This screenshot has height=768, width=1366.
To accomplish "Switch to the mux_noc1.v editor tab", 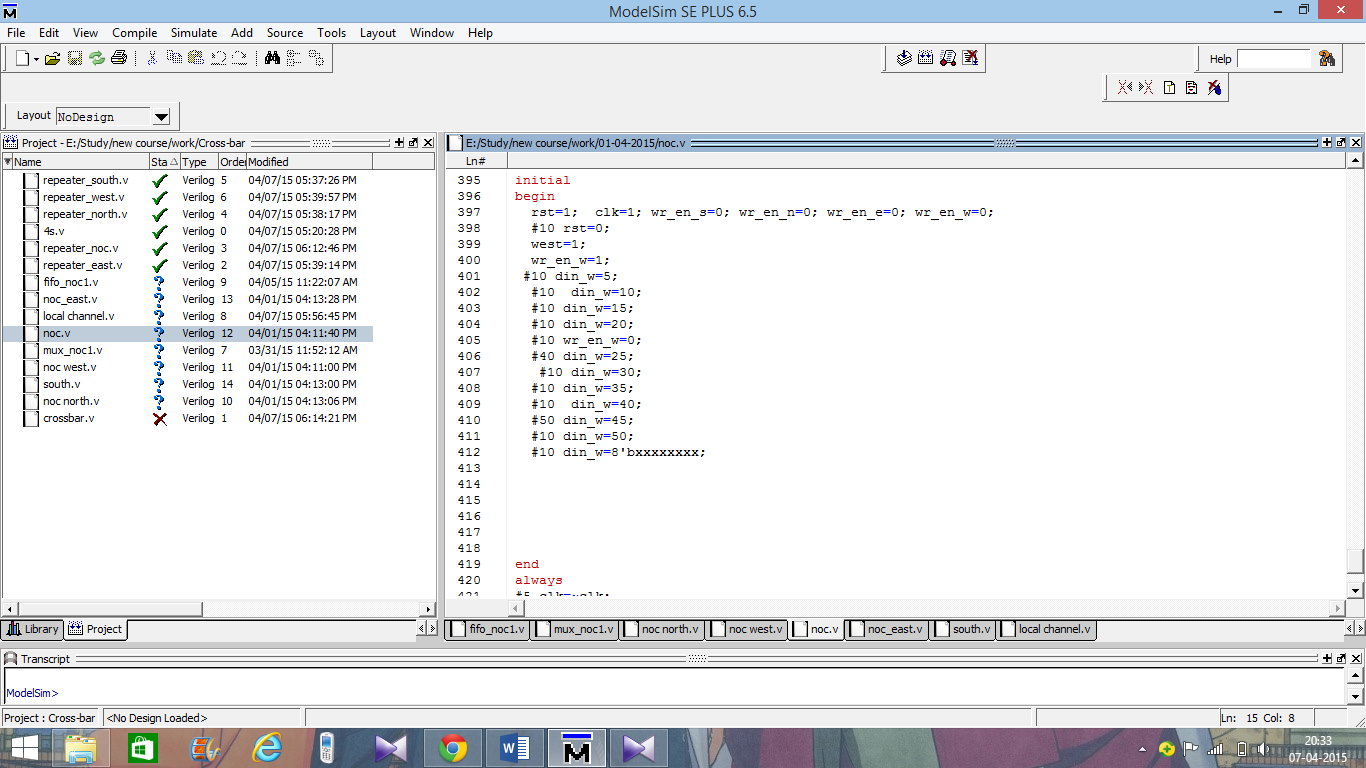I will pos(574,629).
